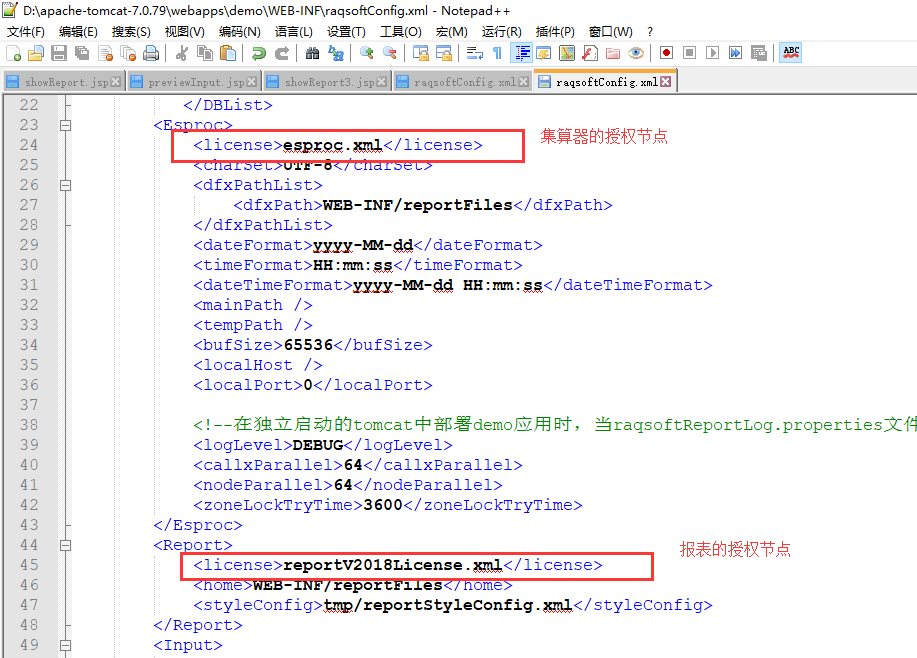Place cursor on esproc.xml license text
Image resolution: width=917 pixels, height=658 pixels.
(332, 145)
